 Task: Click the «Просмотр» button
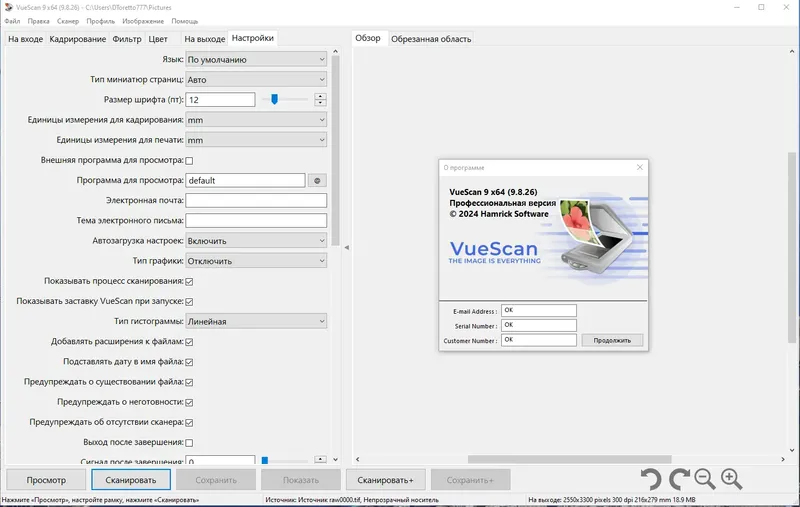pos(46,480)
